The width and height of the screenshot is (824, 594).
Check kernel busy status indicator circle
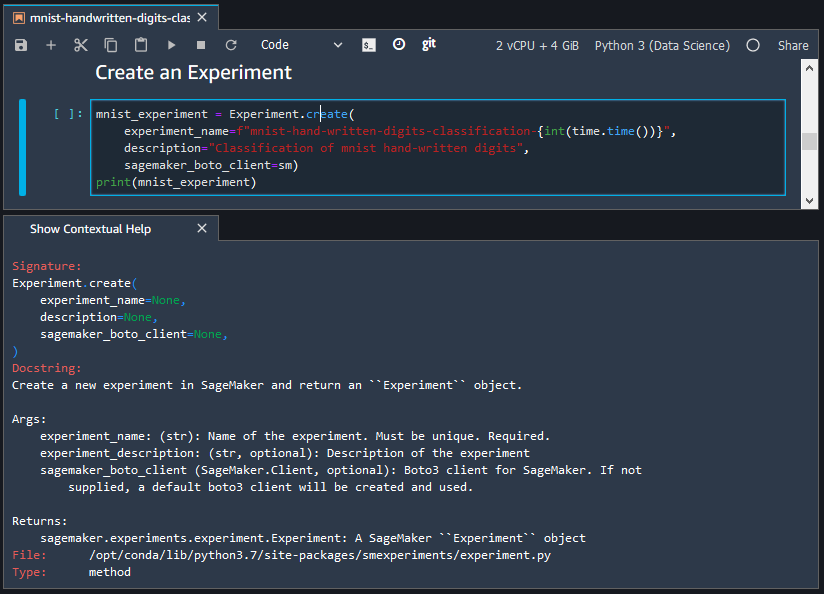click(x=753, y=44)
